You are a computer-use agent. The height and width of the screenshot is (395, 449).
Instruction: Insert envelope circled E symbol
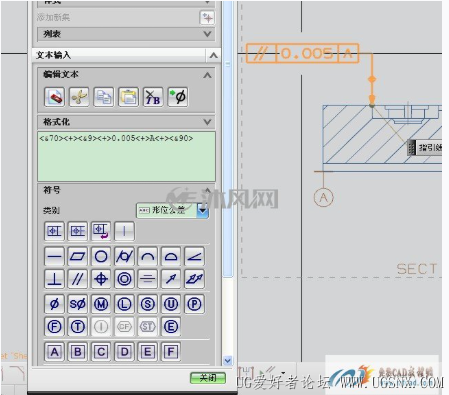click(x=171, y=327)
